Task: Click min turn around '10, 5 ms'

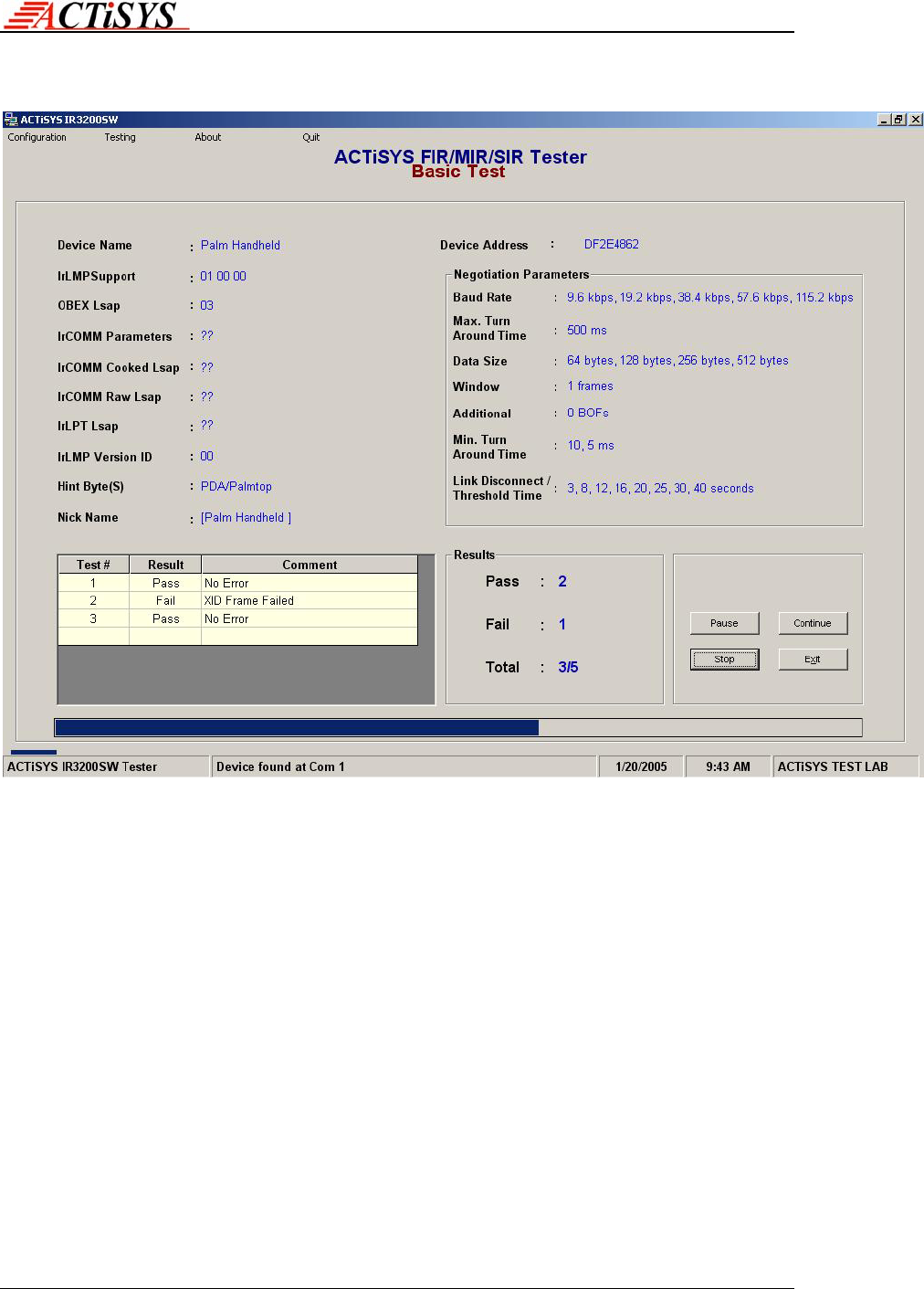Action: [591, 445]
